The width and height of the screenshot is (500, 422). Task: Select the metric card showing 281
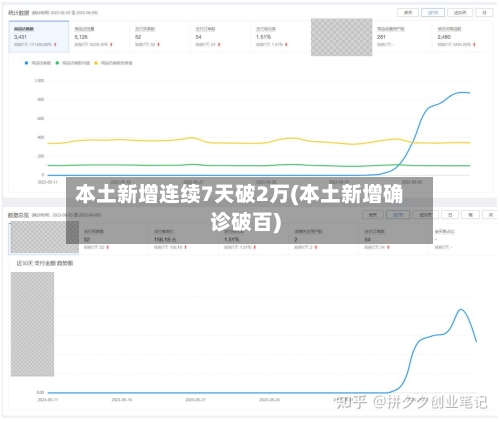(402, 37)
